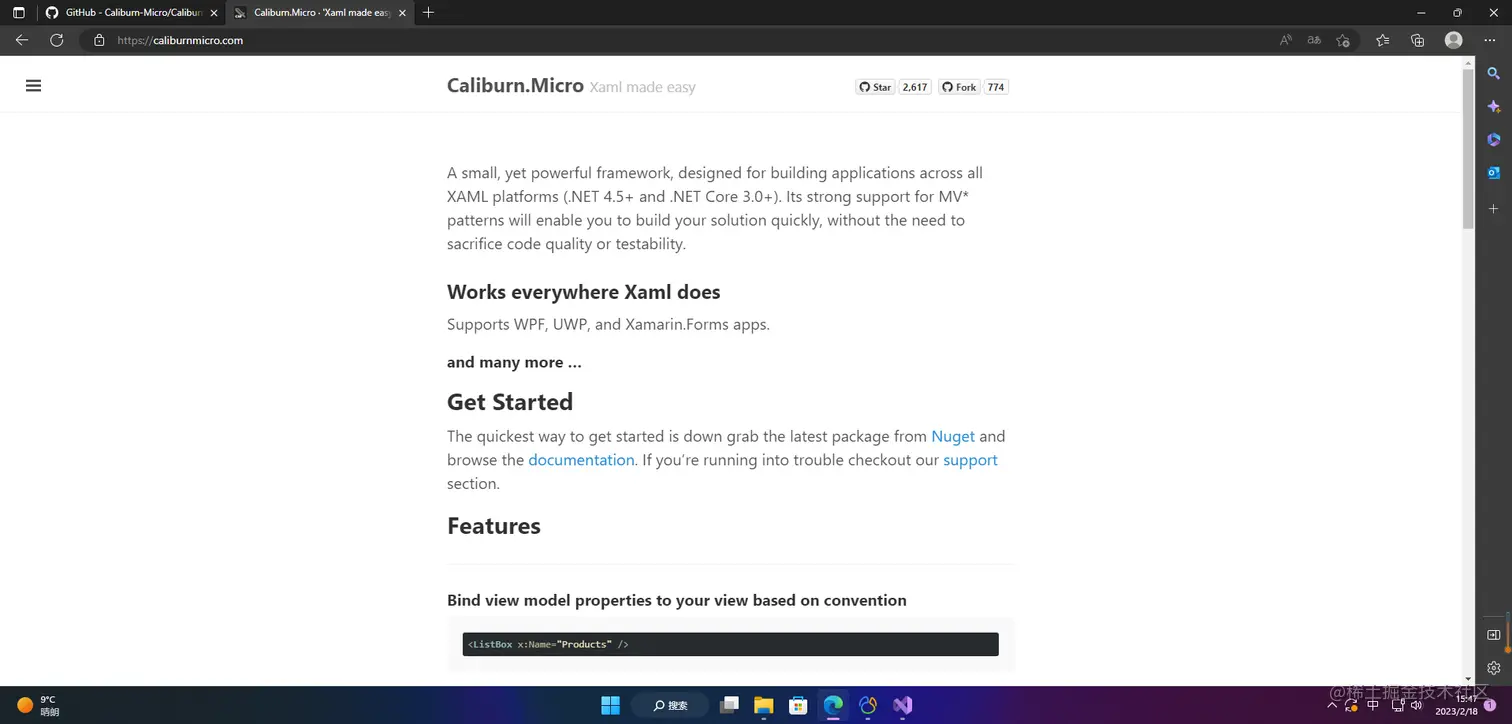Open the documentation link
The height and width of the screenshot is (724, 1512).
(581, 460)
